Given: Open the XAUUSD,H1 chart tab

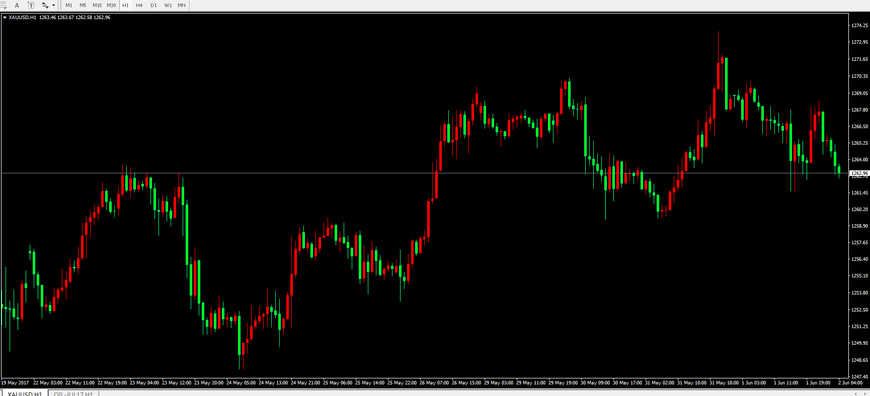Looking at the screenshot, I should tap(24, 393).
